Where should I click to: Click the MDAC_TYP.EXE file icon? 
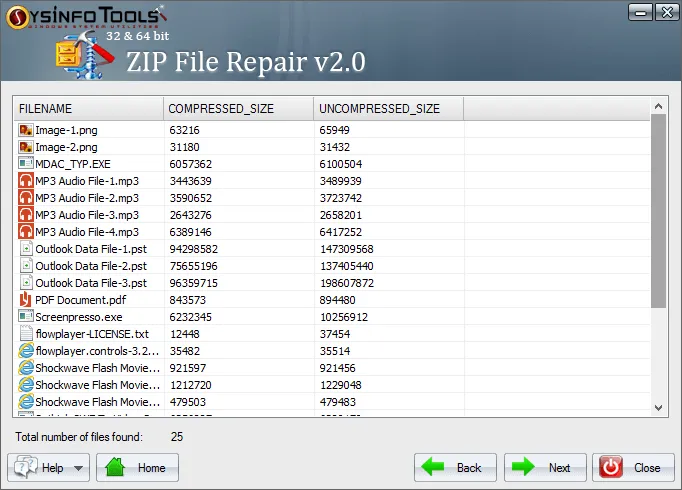[x=26, y=163]
